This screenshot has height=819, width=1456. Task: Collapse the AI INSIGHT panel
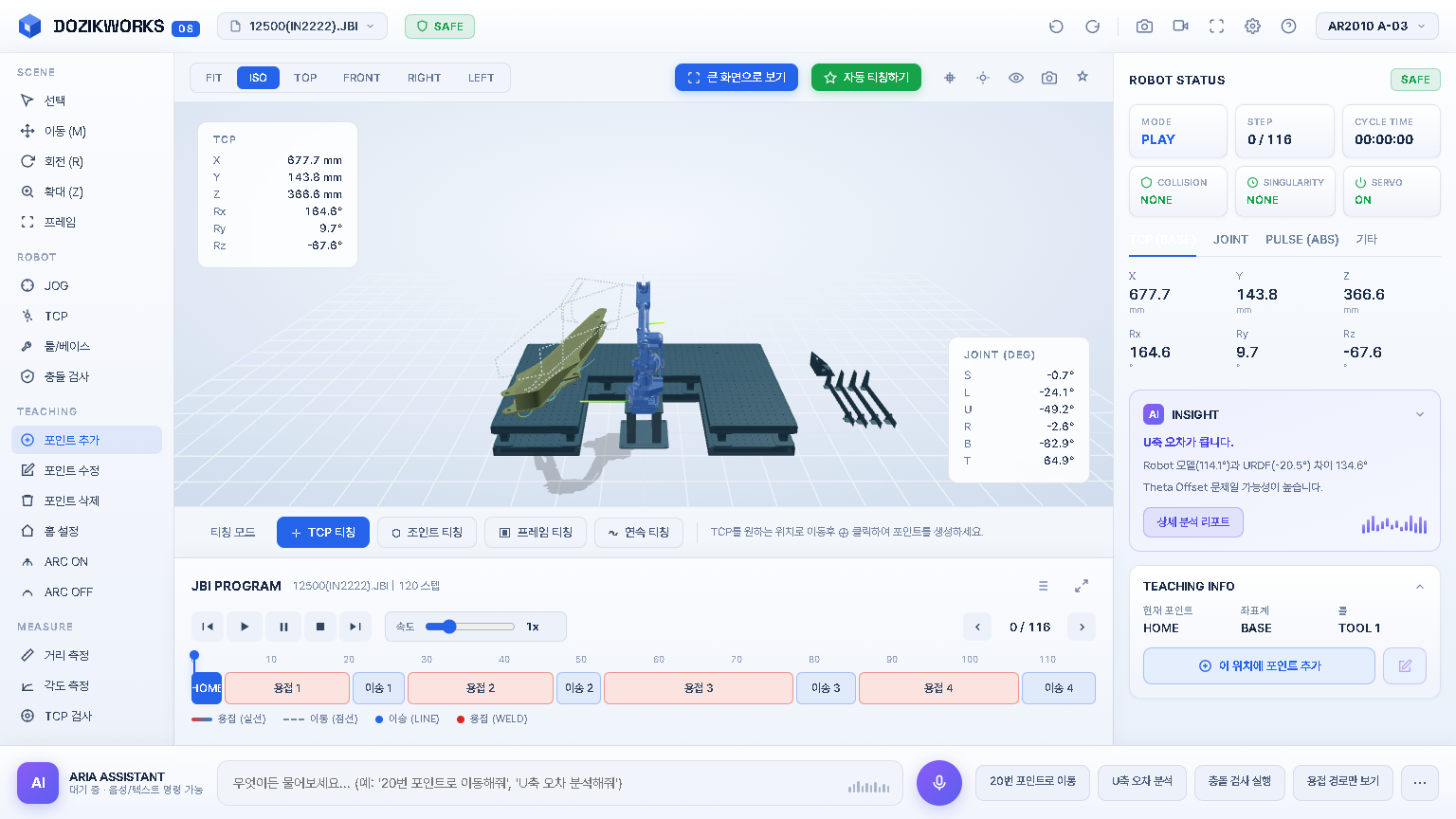[1420, 414]
